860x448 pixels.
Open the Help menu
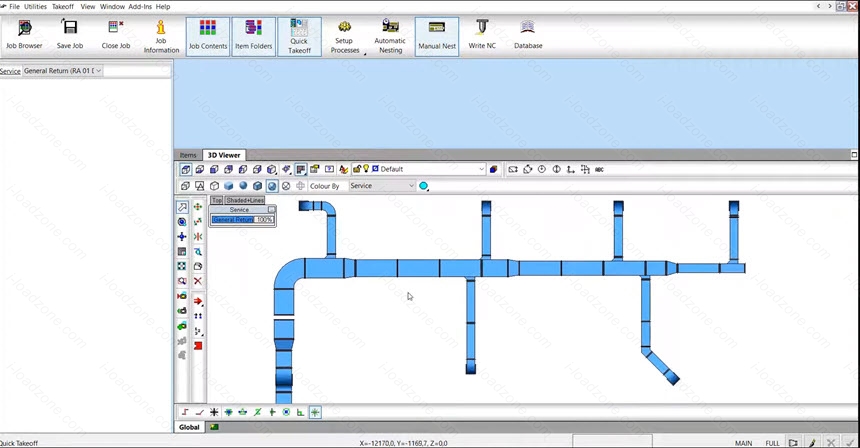pos(163,7)
